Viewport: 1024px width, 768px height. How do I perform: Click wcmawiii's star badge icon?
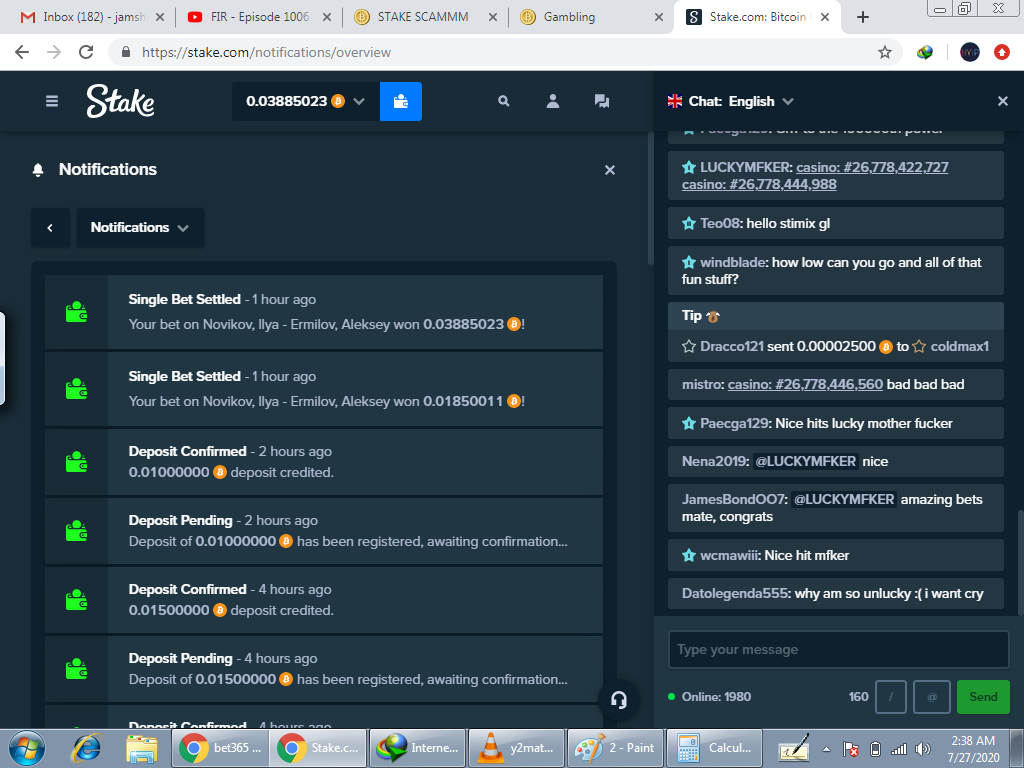tap(688, 555)
